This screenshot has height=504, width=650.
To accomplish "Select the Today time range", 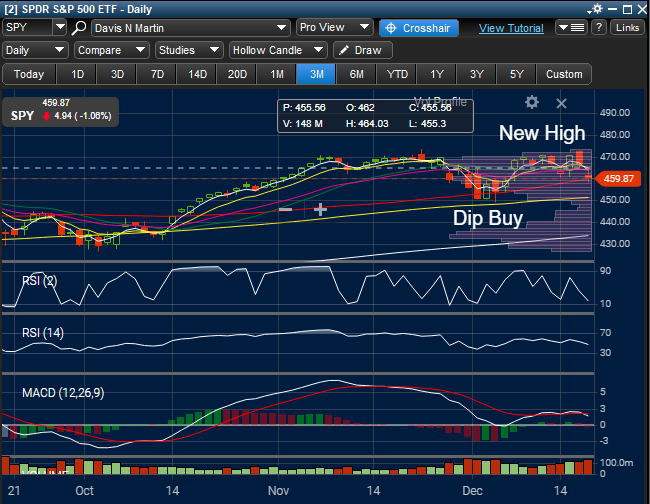I will [29, 74].
